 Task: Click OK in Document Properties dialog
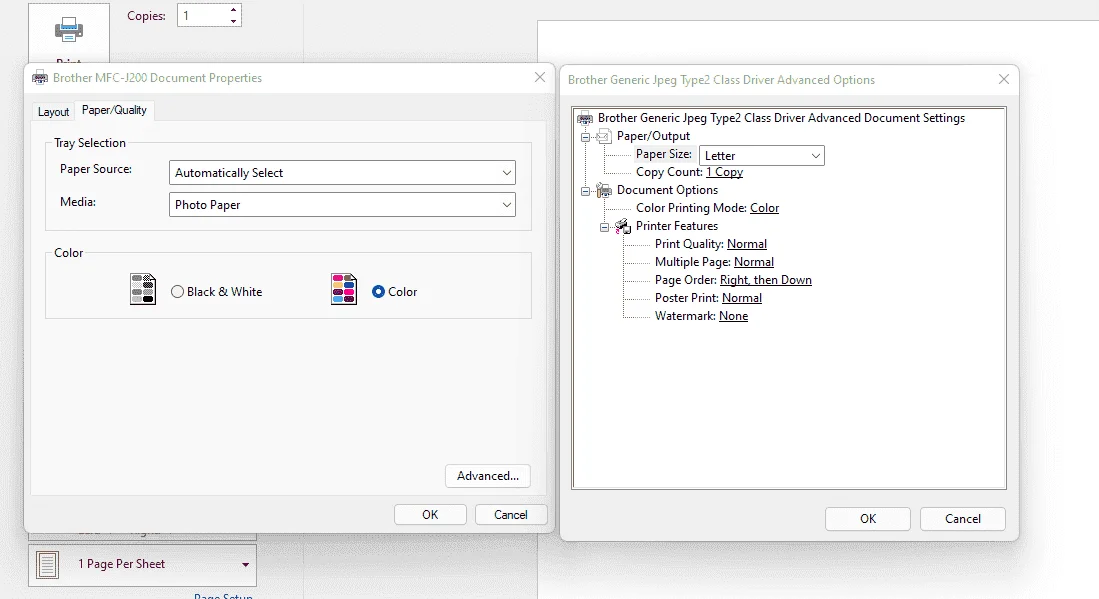[x=430, y=514]
